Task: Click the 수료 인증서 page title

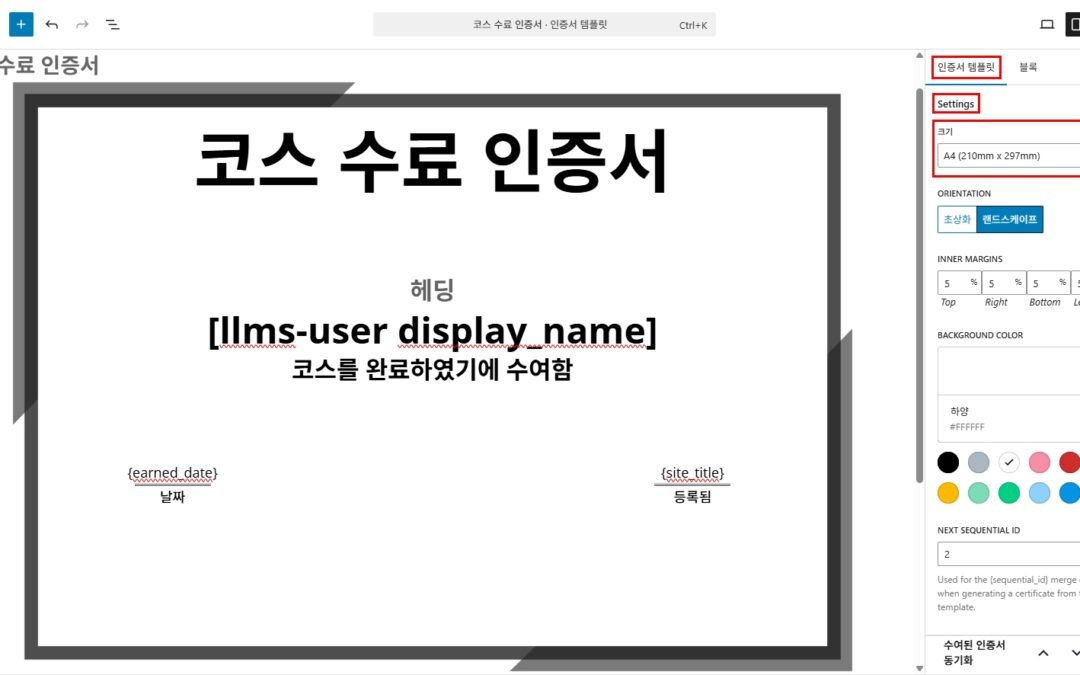Action: point(49,65)
